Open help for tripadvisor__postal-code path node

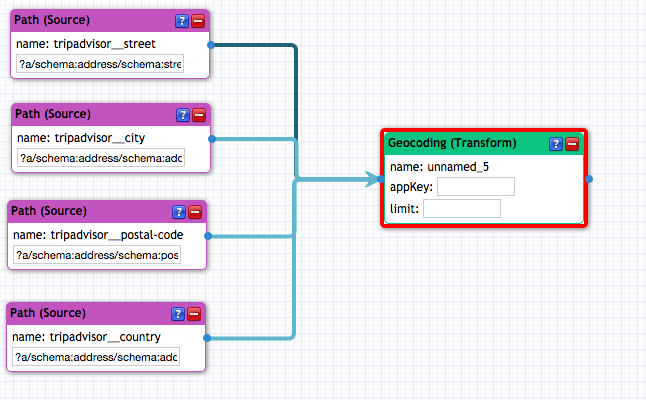pyautogui.click(x=179, y=212)
